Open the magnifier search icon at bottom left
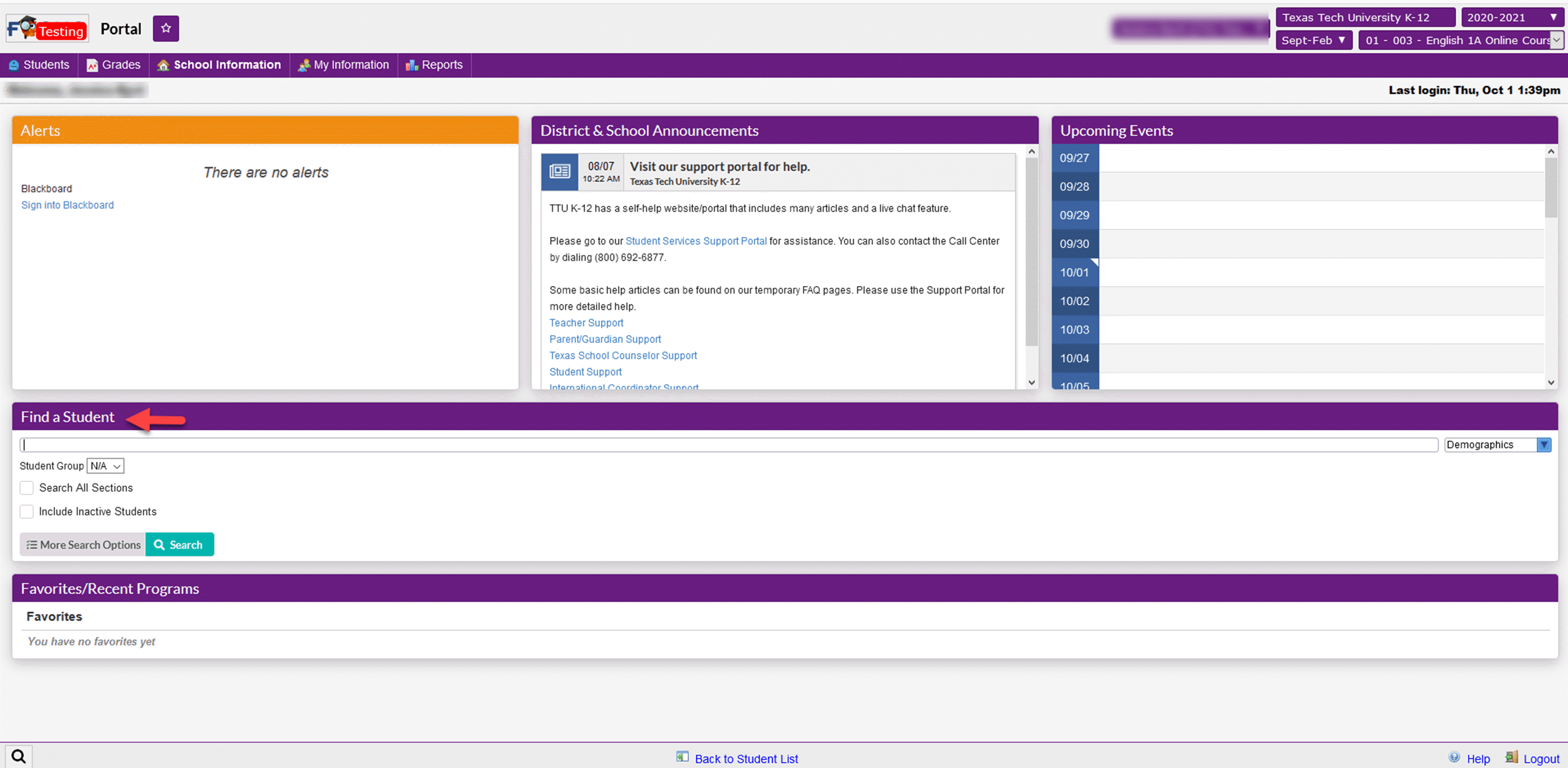This screenshot has width=1568, height=768. click(x=18, y=757)
